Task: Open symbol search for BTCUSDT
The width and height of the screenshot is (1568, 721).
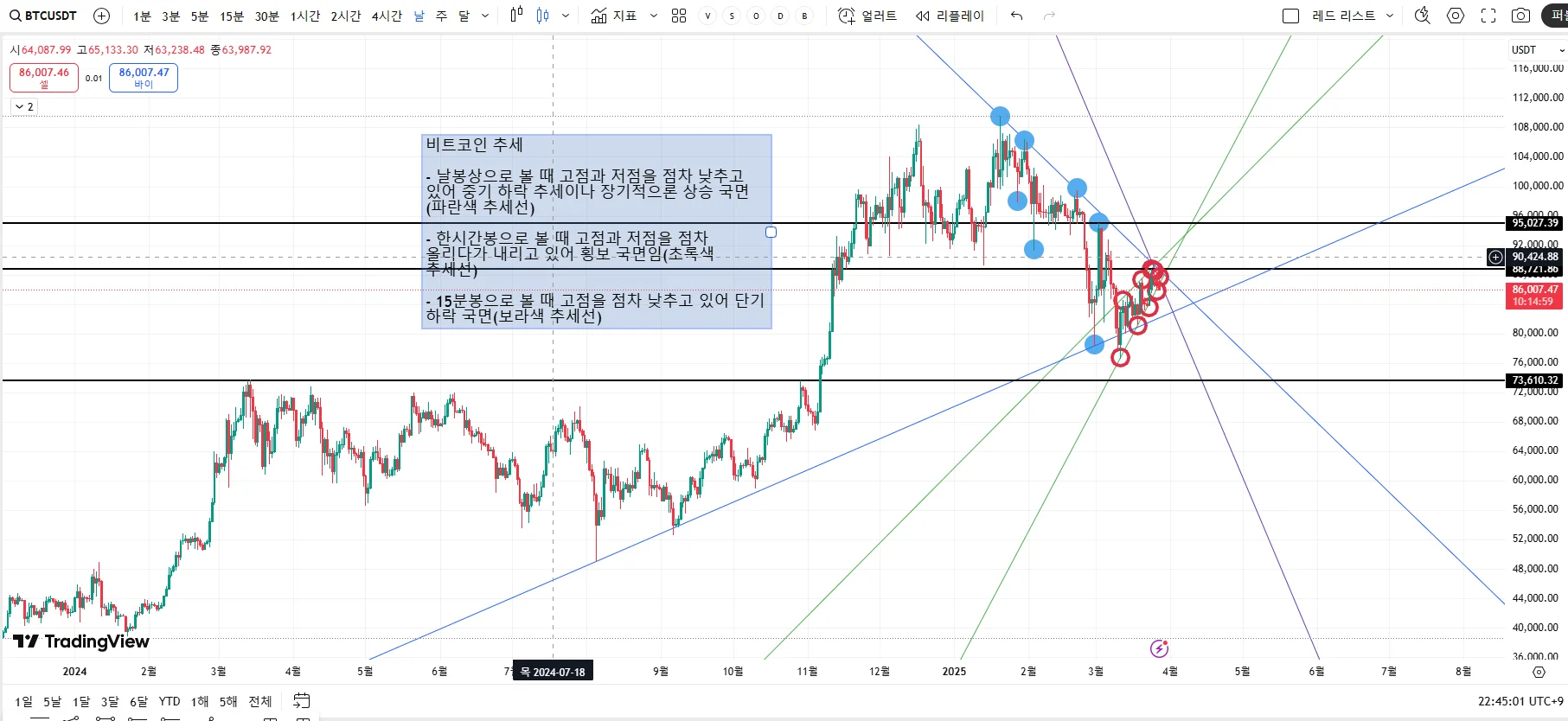Action: (x=43, y=16)
